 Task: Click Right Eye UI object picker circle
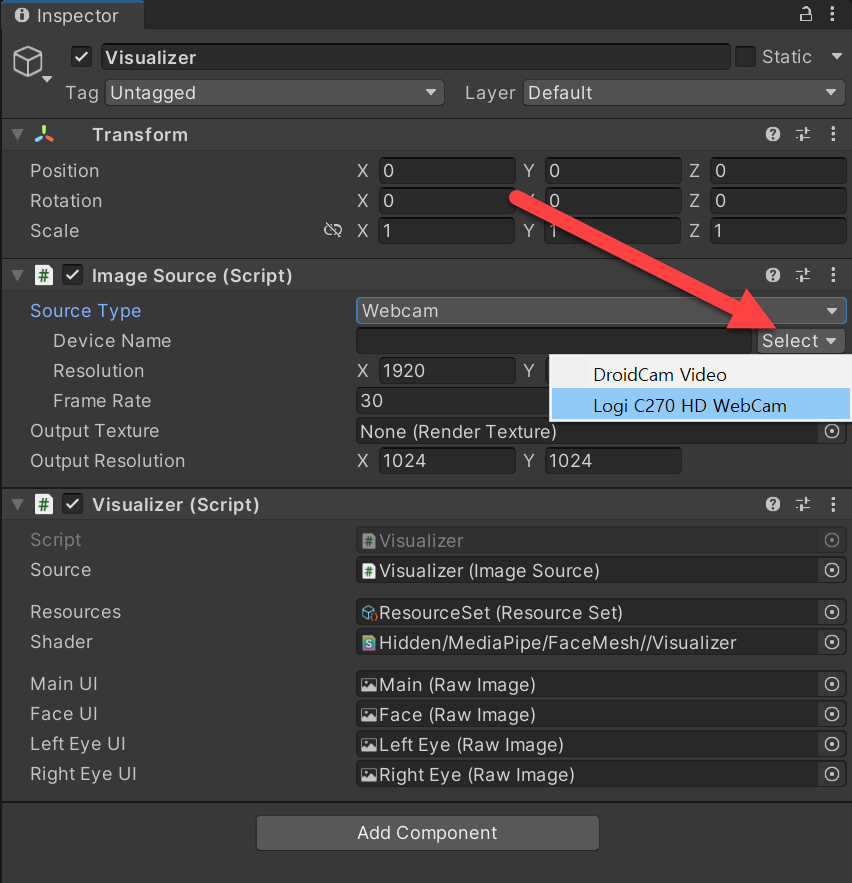click(832, 774)
